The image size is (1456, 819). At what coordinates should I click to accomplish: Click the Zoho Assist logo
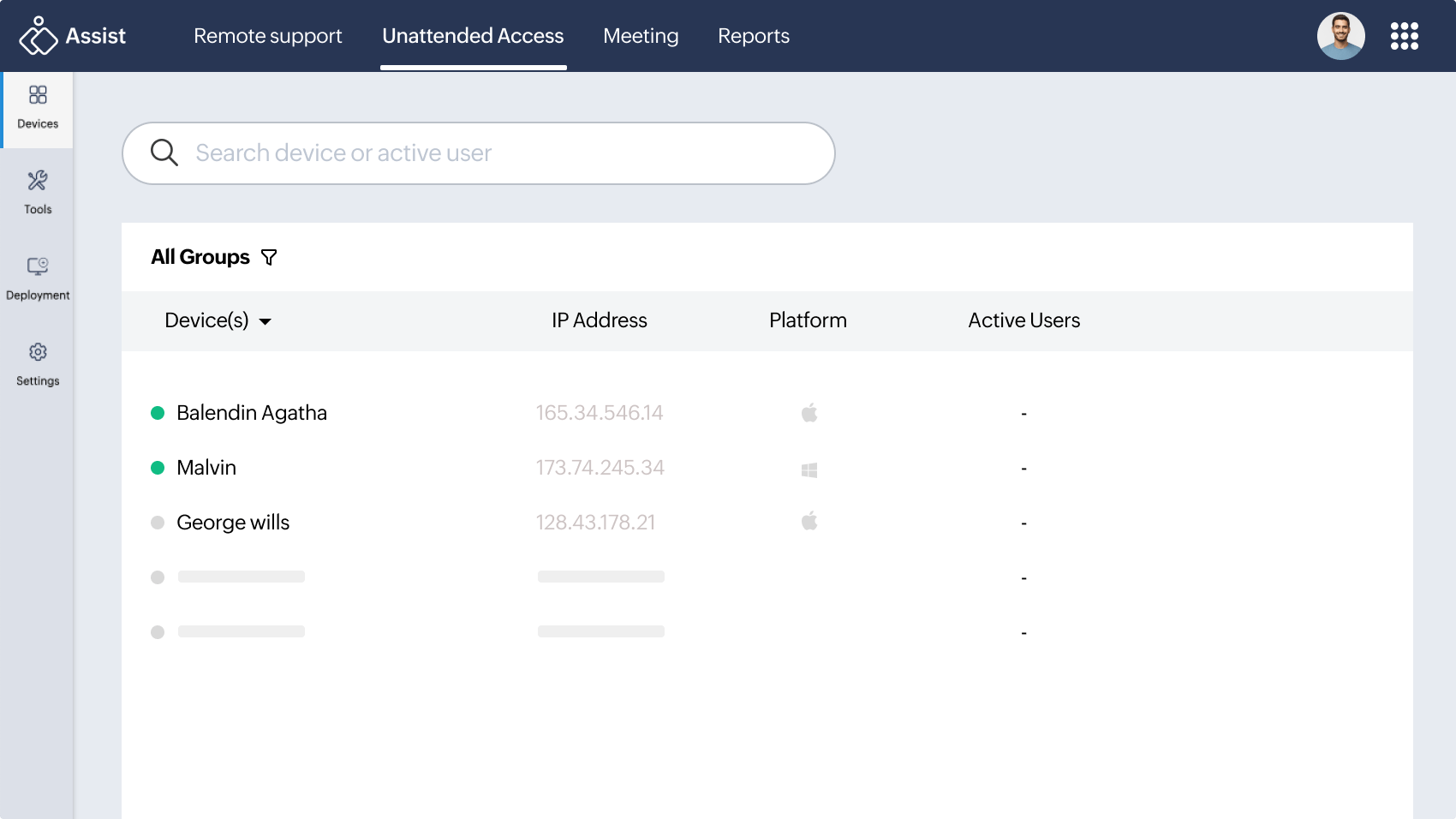(72, 36)
